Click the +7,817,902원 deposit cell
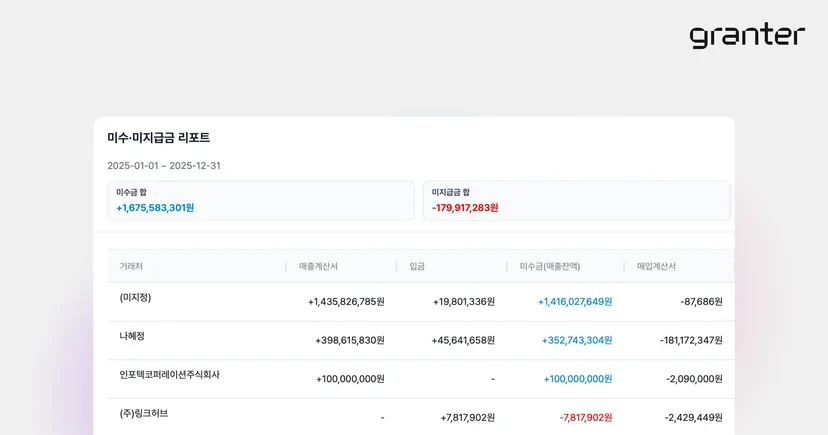Image resolution: width=828 pixels, height=435 pixels. pos(468,418)
